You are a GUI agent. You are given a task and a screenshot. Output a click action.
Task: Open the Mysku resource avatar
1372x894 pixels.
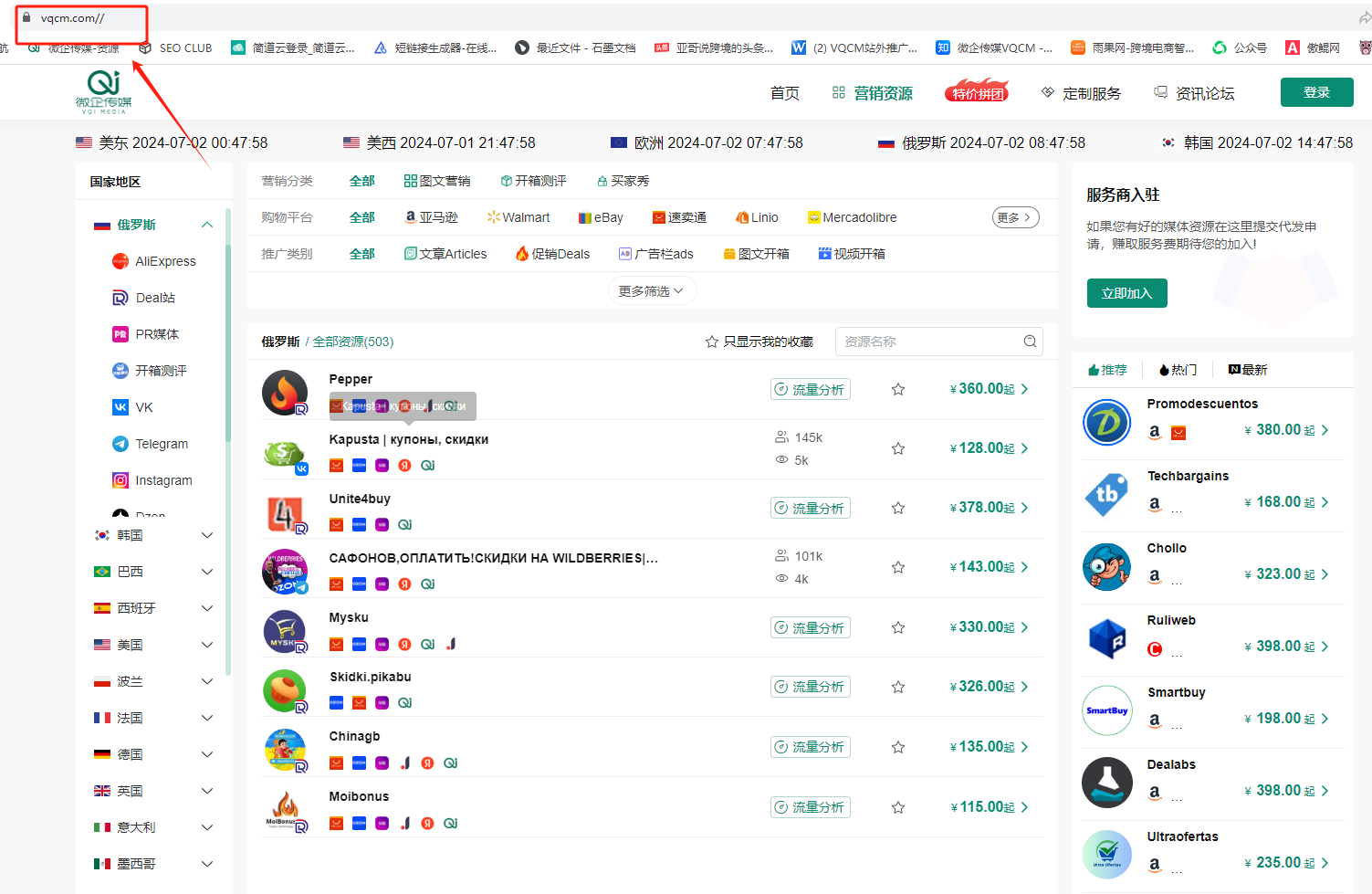(x=285, y=632)
